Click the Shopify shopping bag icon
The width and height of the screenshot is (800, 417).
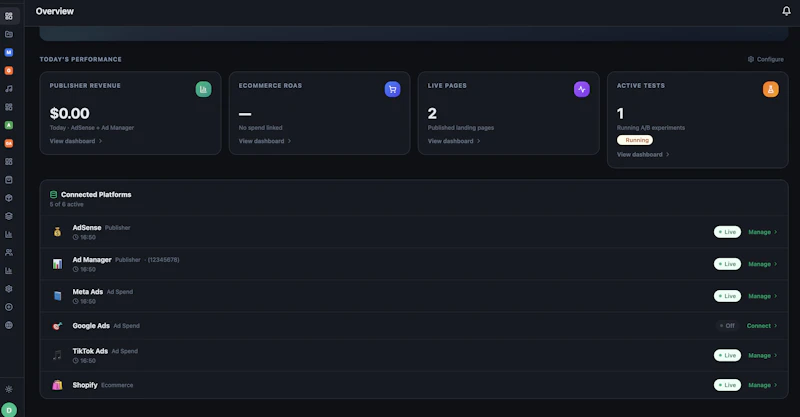[57, 385]
